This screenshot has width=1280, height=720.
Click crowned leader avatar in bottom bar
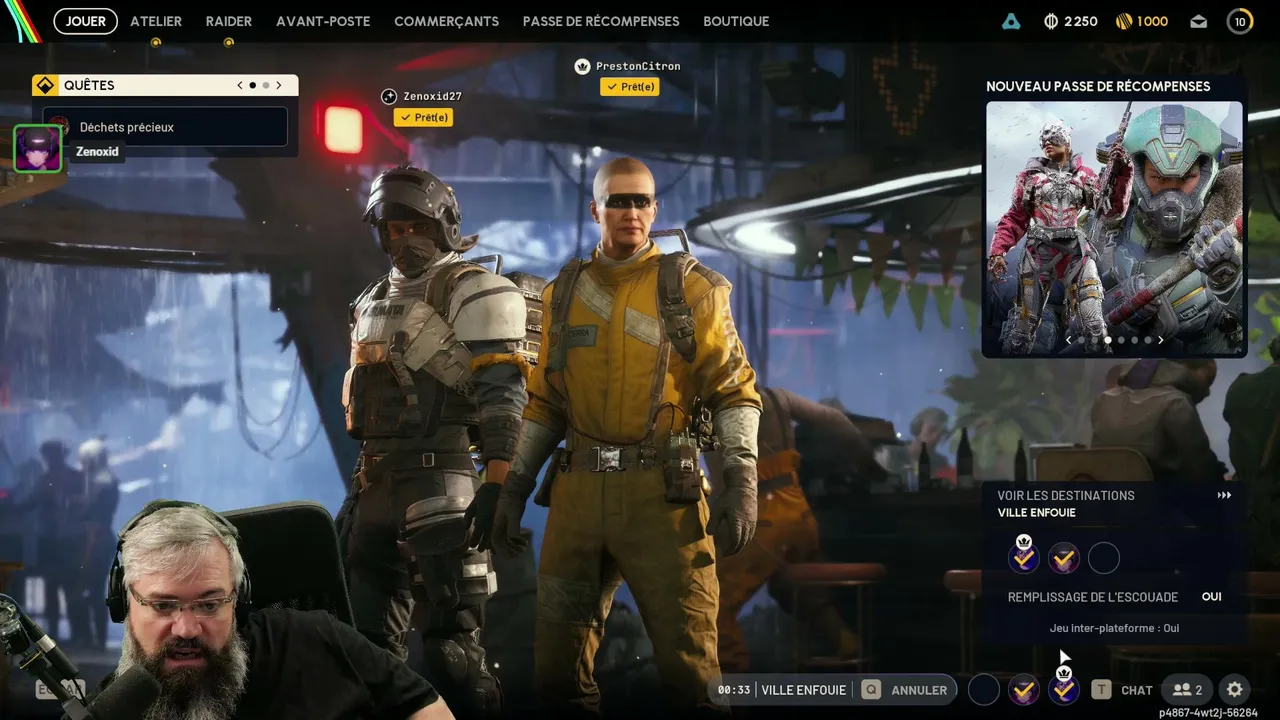tap(1064, 689)
